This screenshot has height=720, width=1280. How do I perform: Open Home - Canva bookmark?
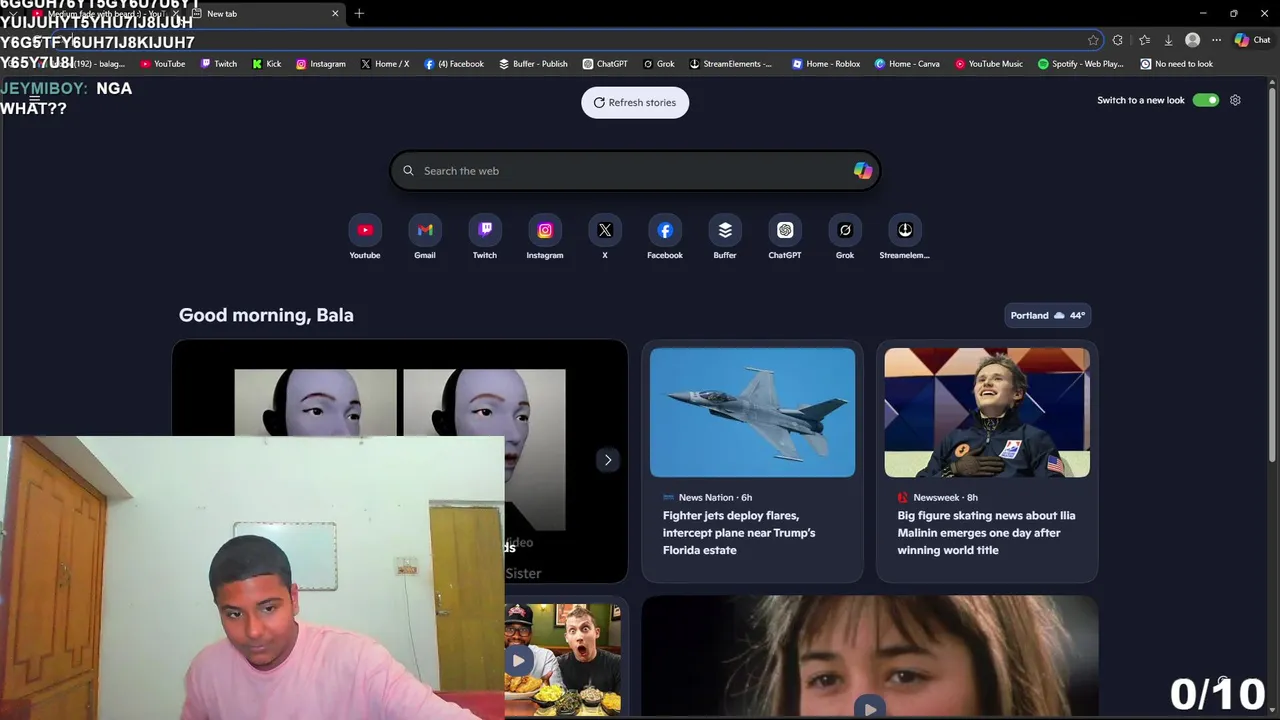(x=907, y=64)
